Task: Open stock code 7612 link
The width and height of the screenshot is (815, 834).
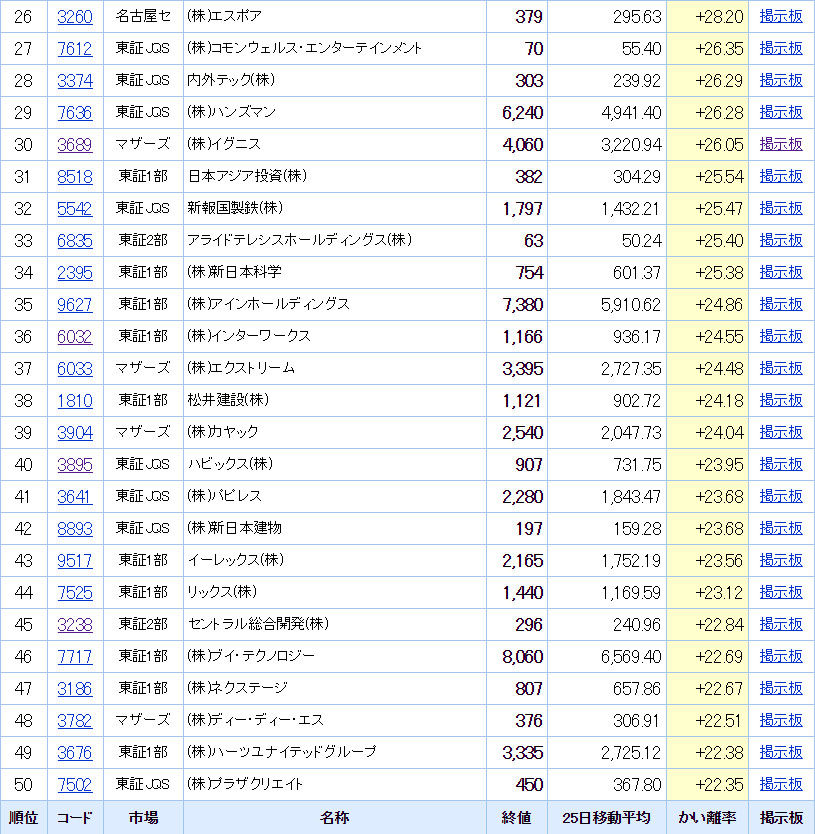Action: point(75,49)
